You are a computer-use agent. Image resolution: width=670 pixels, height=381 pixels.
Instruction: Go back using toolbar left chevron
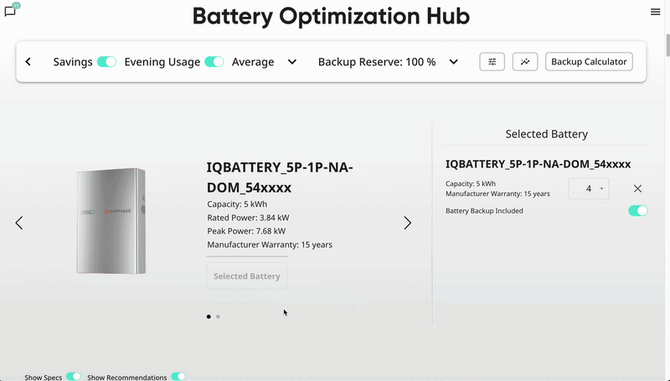tap(28, 62)
